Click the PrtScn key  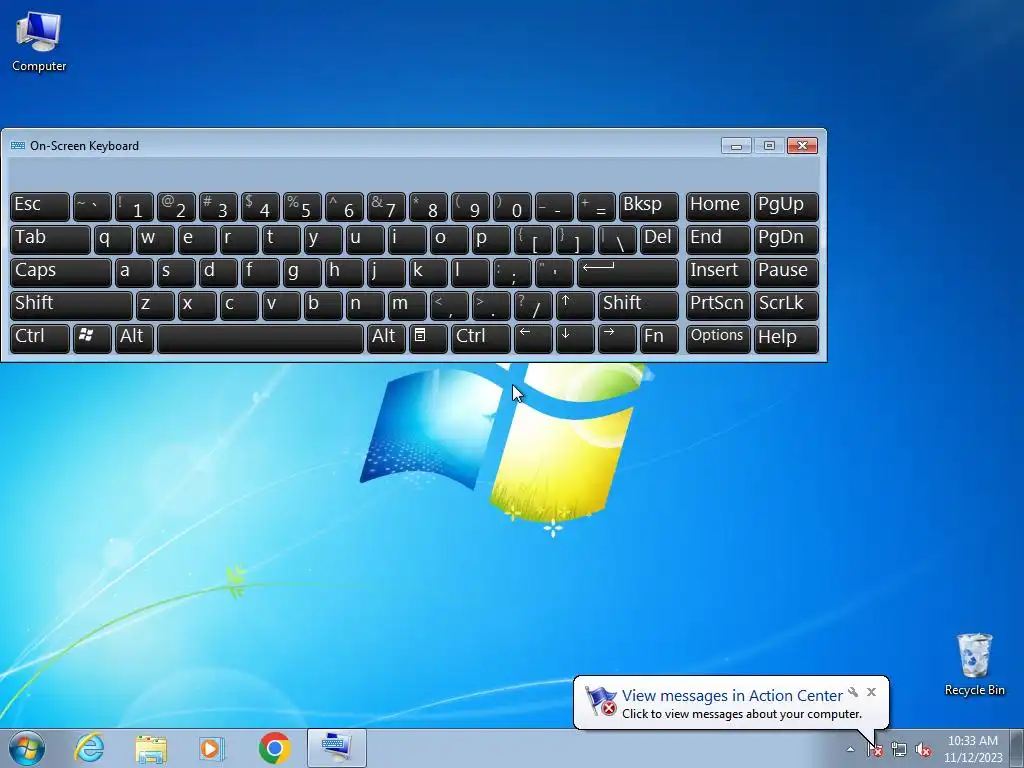click(x=718, y=306)
